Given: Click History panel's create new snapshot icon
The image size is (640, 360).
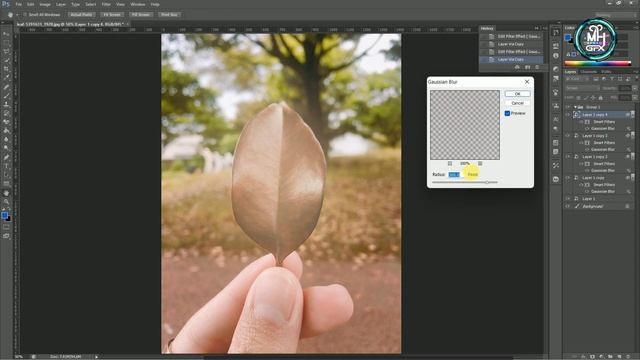Looking at the screenshot, I should pos(527,67).
